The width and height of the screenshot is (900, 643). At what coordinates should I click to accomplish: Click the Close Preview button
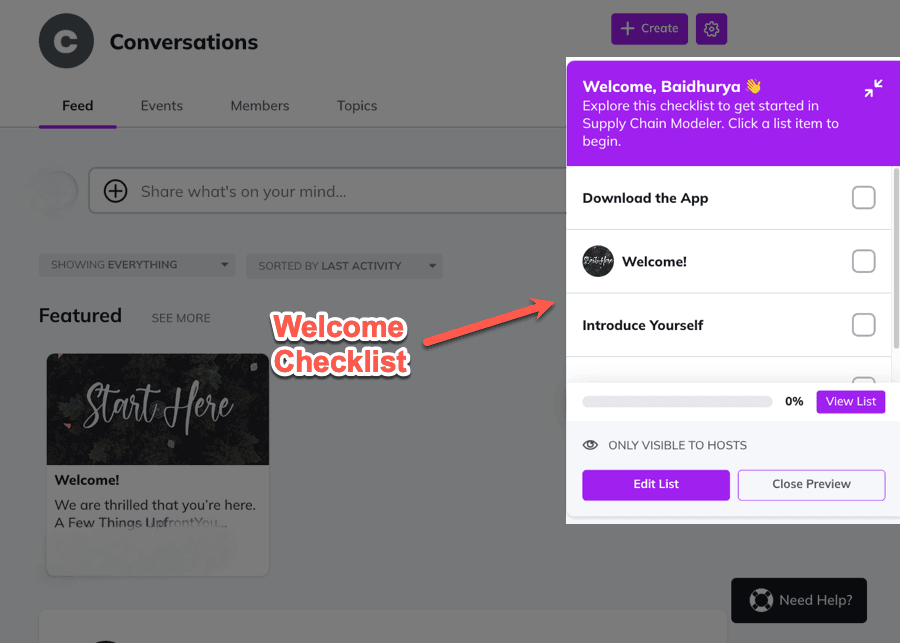811,484
